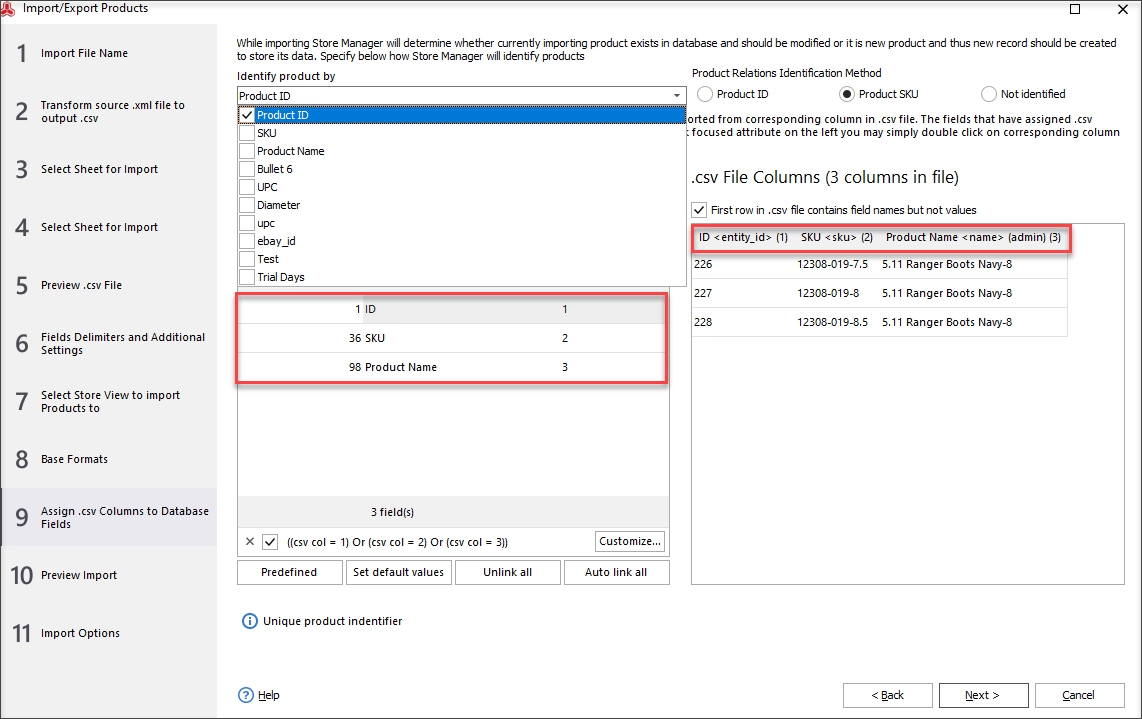
Task: Click the Next button
Action: tap(983, 695)
